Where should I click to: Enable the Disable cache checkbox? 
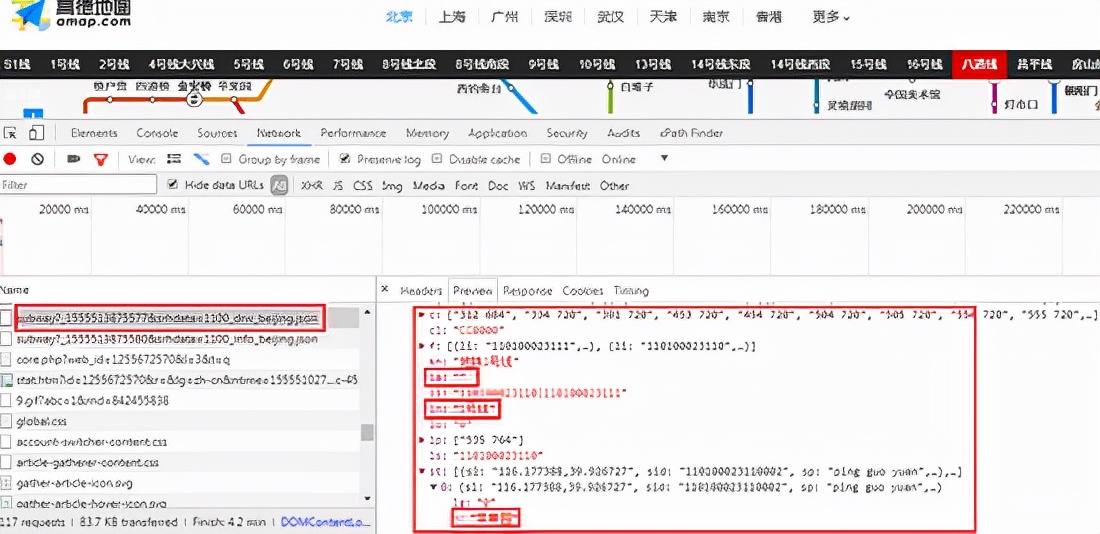point(437,159)
